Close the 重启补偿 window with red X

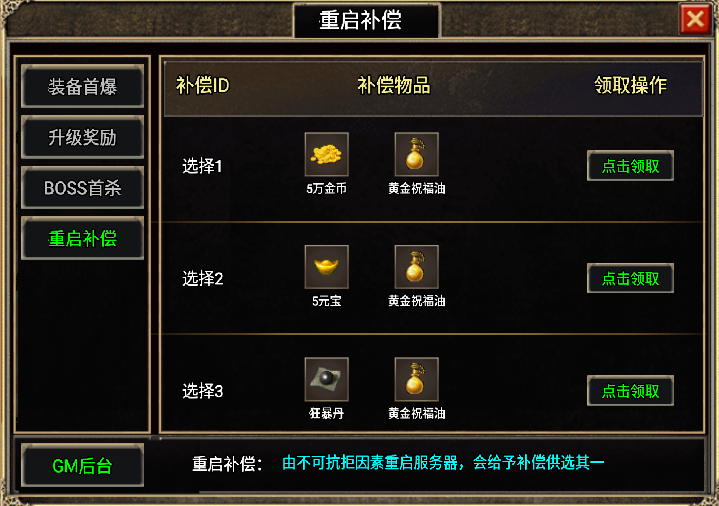click(695, 19)
